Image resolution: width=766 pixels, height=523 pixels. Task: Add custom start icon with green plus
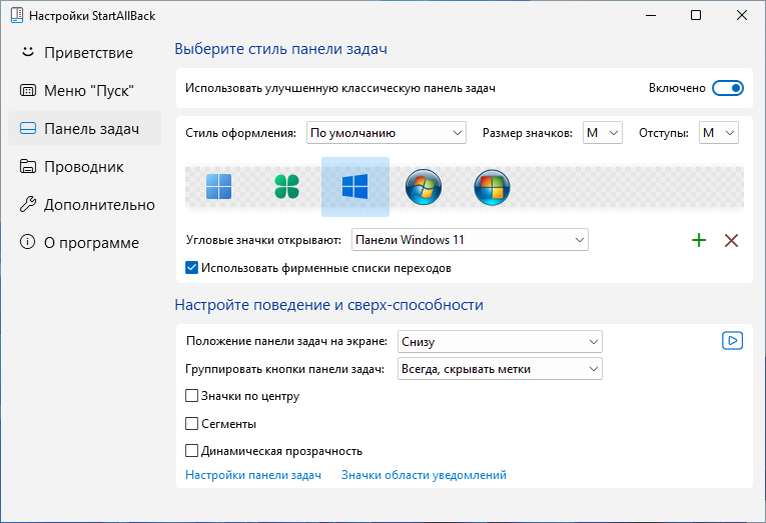699,240
